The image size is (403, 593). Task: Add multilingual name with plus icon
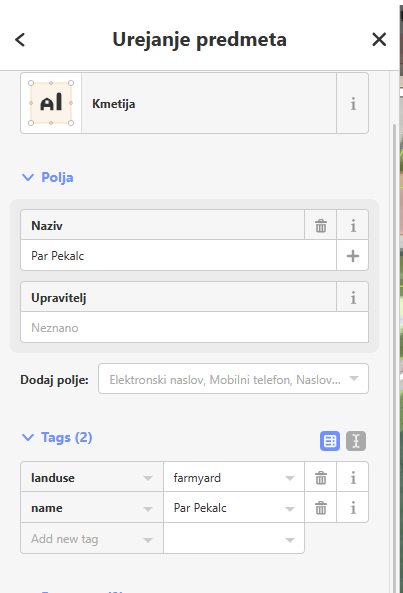coord(352,256)
